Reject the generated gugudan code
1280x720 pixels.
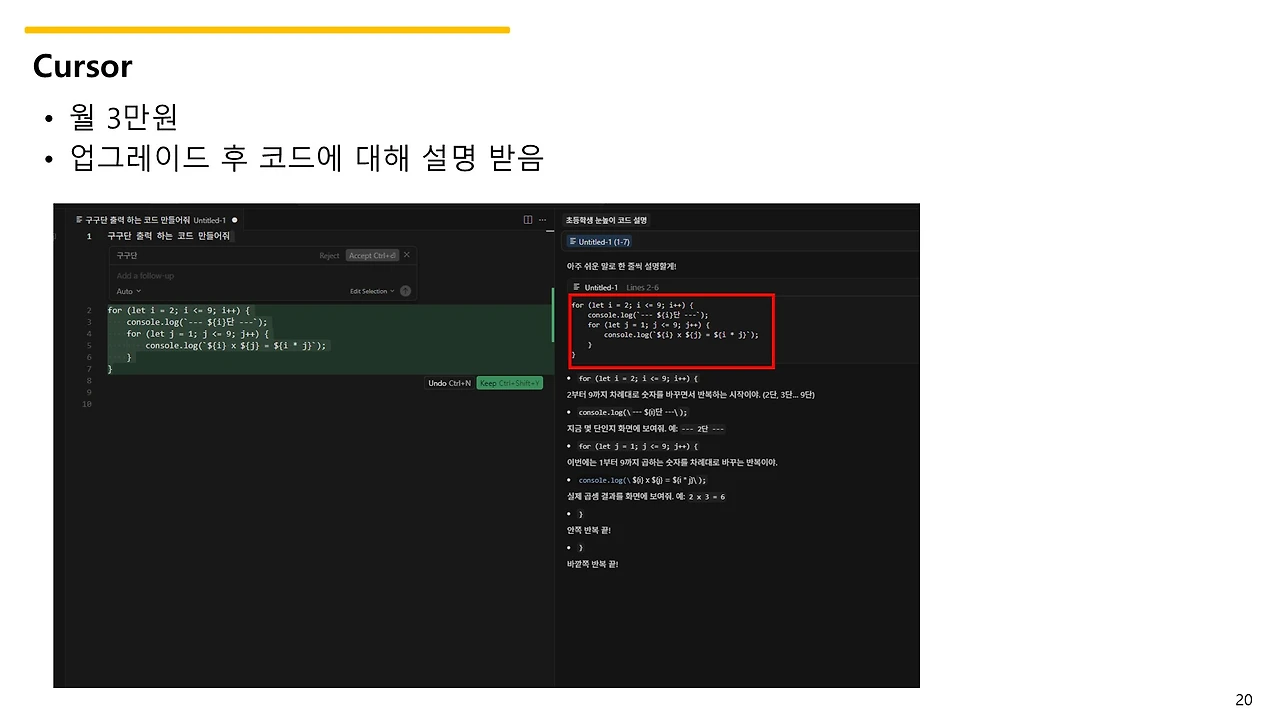click(x=330, y=255)
